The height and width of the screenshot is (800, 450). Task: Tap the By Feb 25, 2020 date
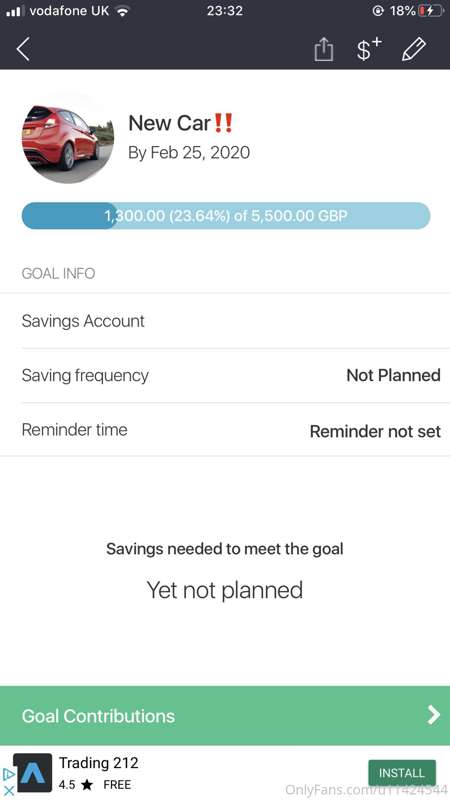tap(189, 153)
